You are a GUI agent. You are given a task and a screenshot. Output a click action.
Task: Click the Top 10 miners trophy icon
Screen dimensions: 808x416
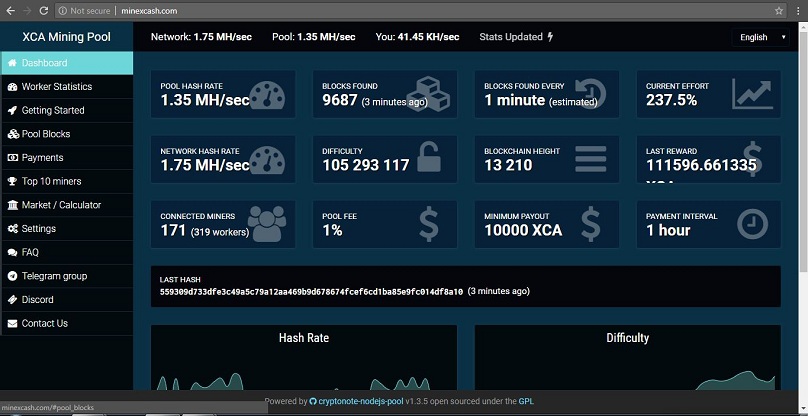click(12, 181)
